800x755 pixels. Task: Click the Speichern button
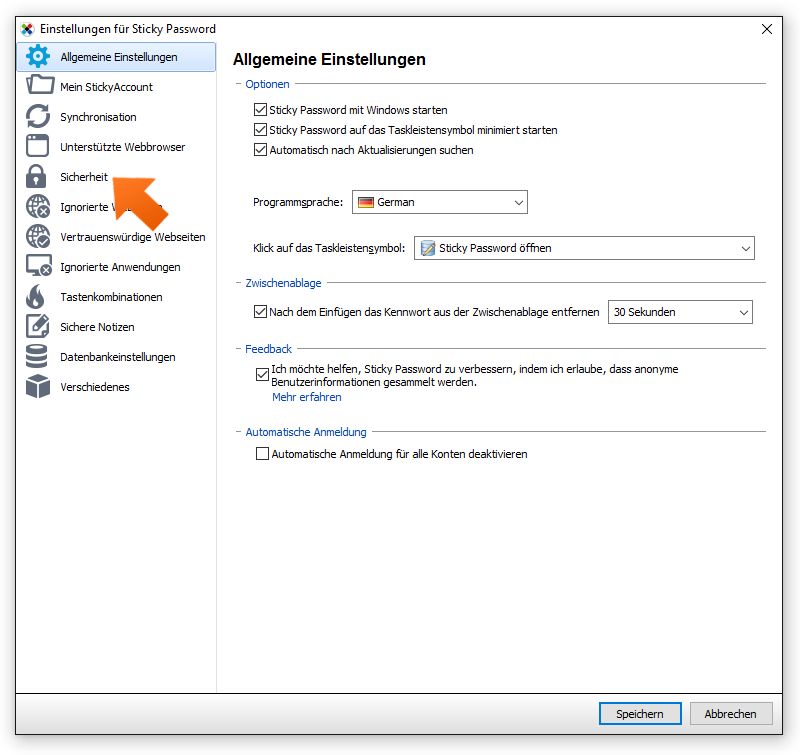tap(640, 714)
